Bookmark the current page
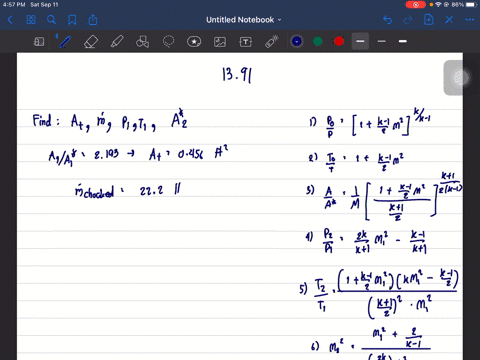 [x=72, y=20]
